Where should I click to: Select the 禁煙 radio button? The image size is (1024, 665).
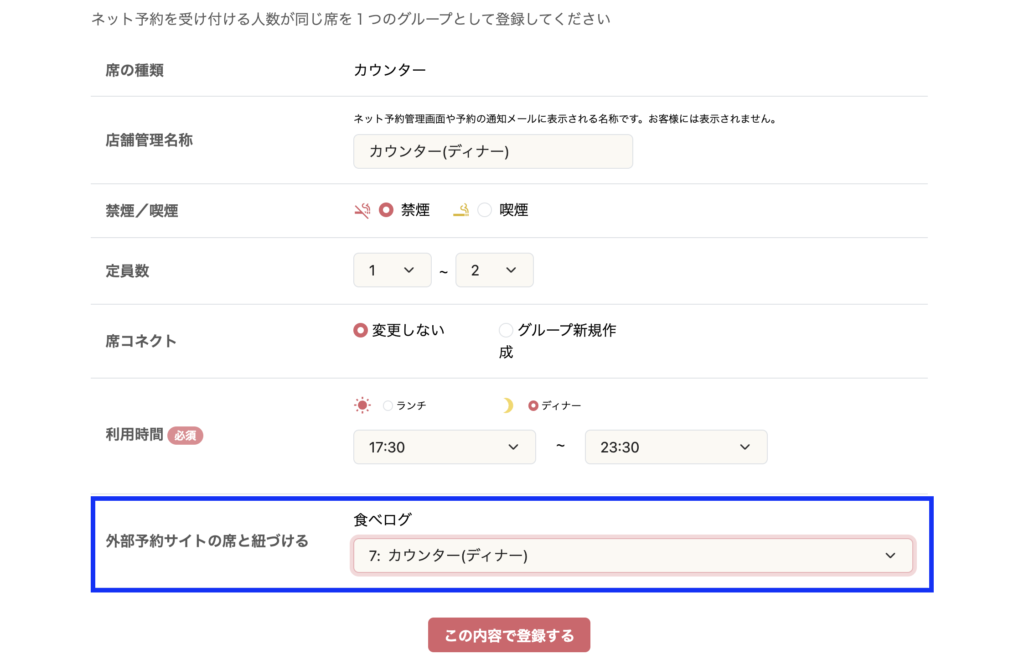click(x=386, y=210)
